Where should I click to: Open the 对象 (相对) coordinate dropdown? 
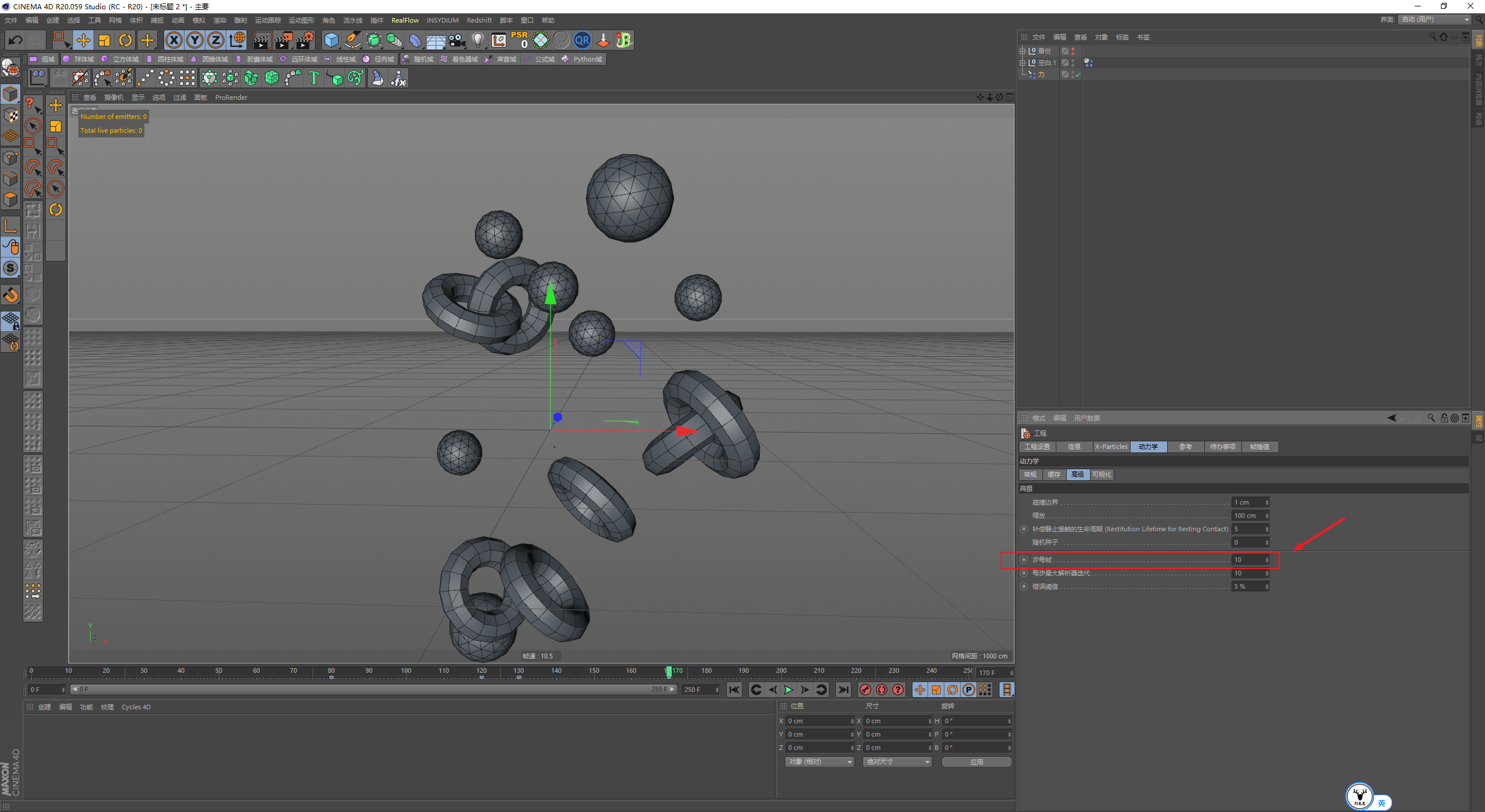point(820,762)
